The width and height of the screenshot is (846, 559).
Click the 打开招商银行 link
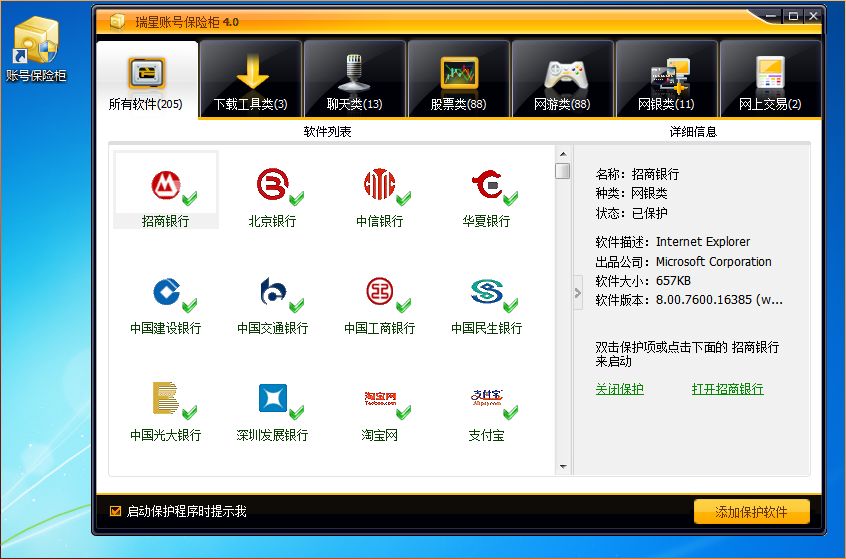tap(727, 389)
